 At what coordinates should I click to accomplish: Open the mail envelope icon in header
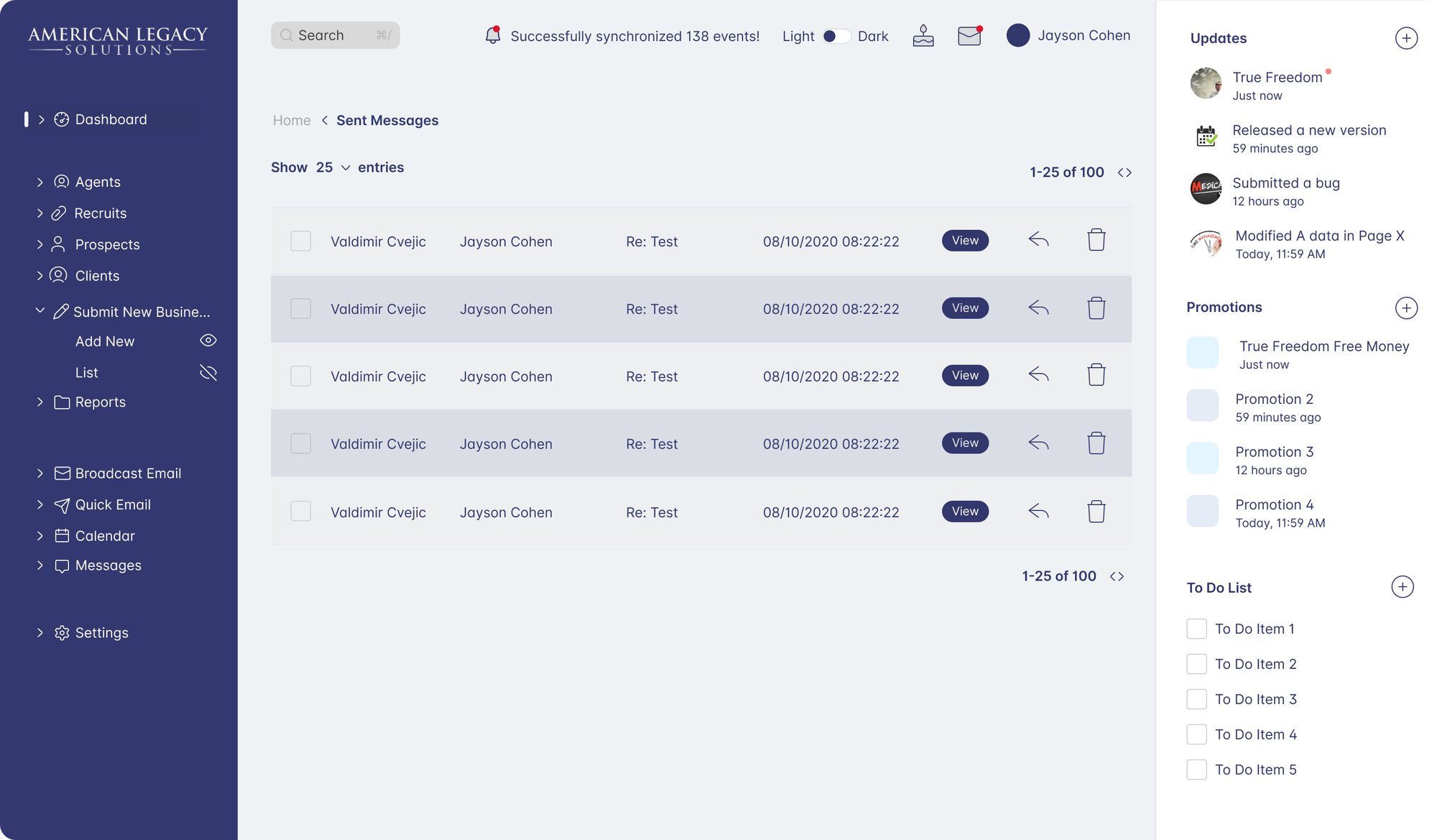click(x=969, y=35)
